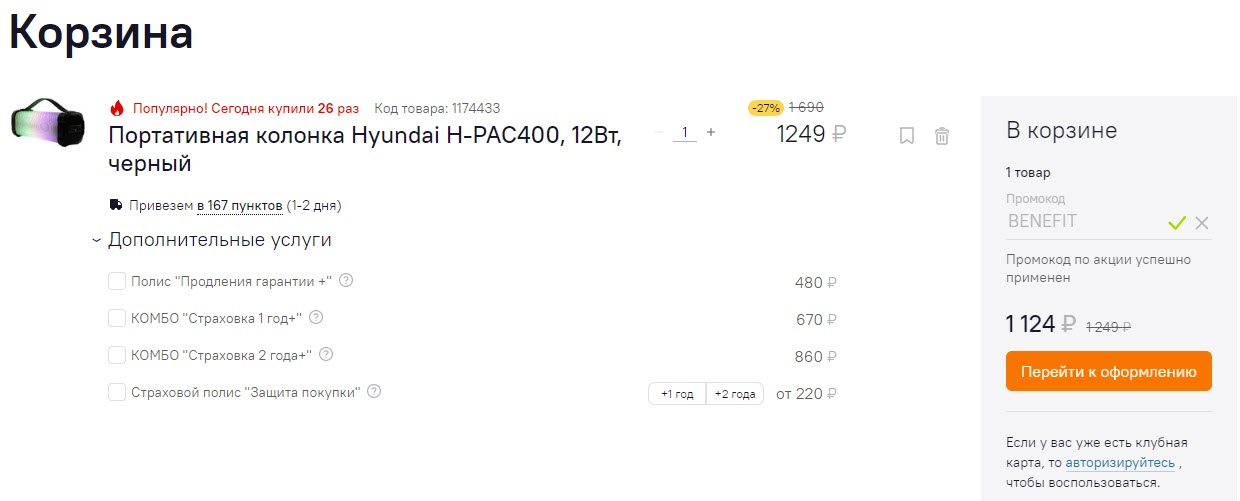Follow the "авторизируйтесь" link

(x=1120, y=463)
